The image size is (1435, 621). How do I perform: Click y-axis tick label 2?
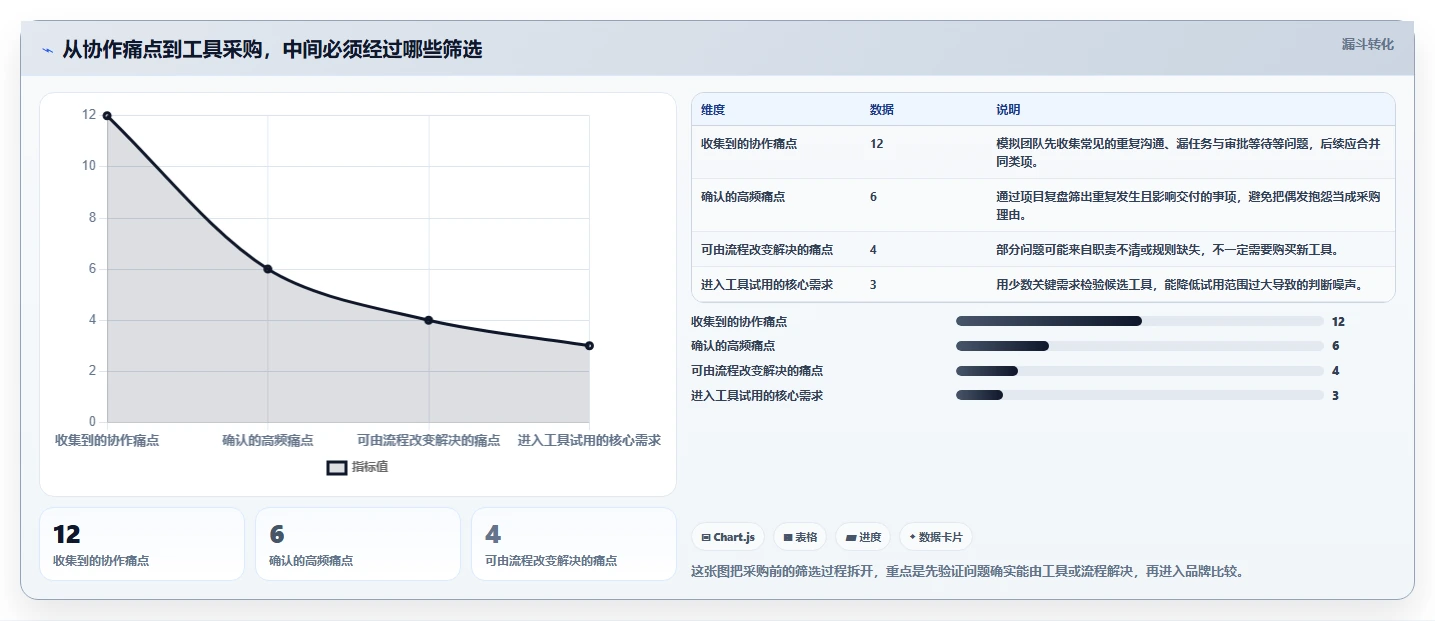click(93, 371)
